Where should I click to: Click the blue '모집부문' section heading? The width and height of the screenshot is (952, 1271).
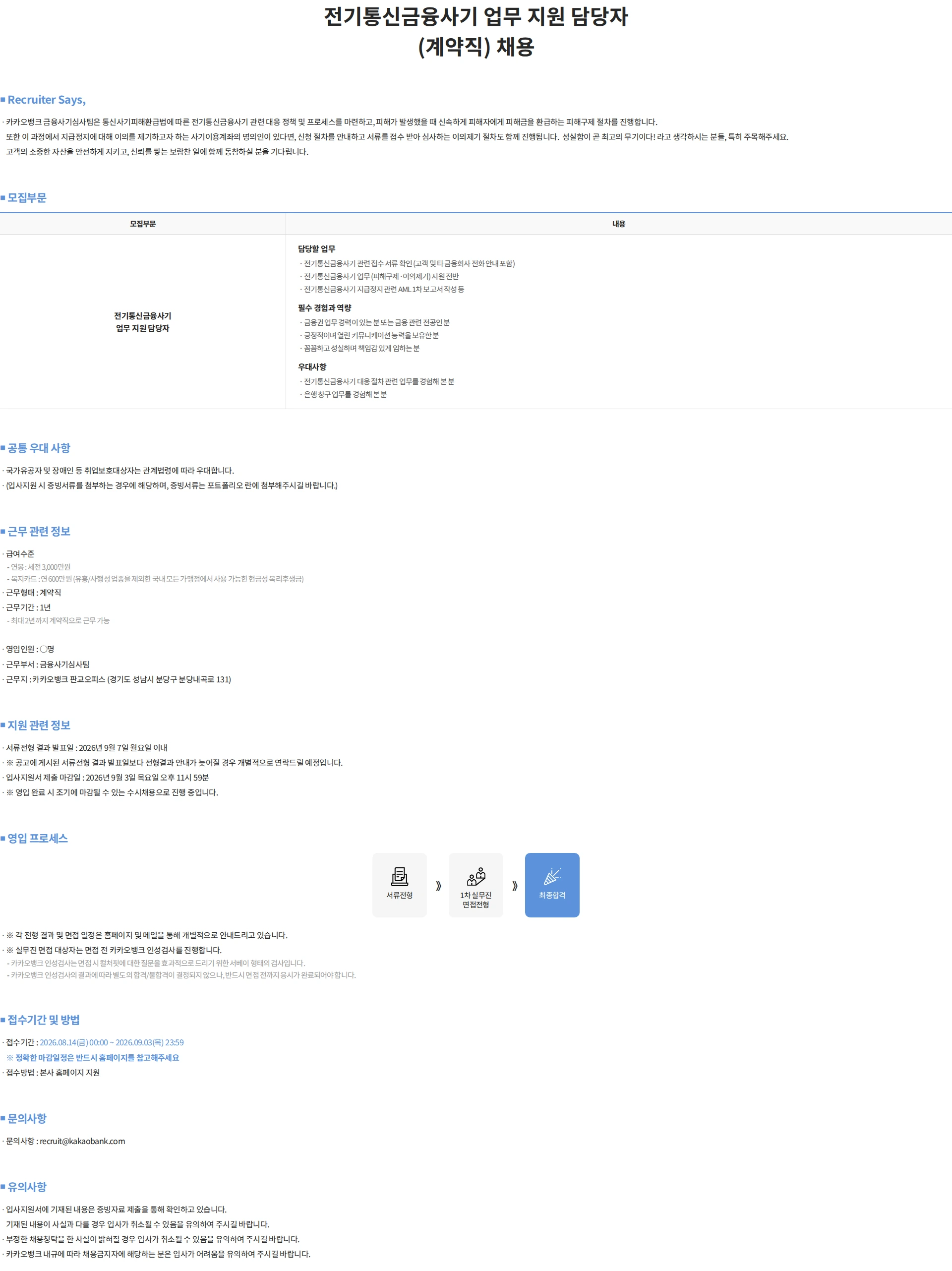[x=27, y=198]
